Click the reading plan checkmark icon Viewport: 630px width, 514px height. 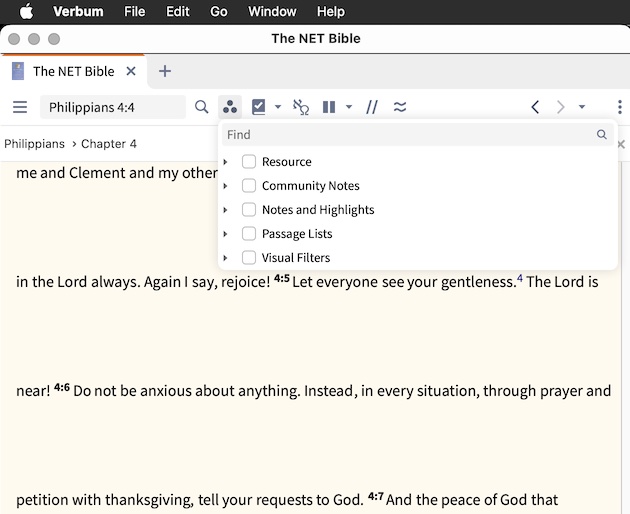(258, 107)
